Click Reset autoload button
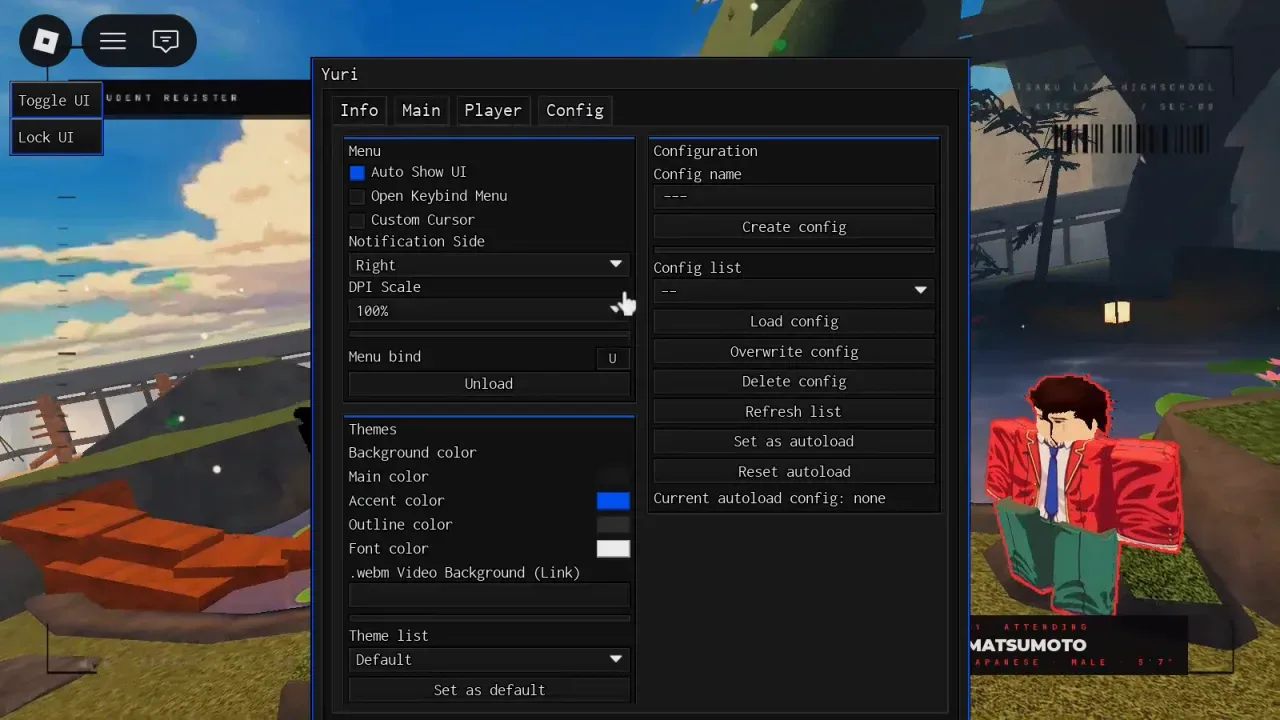Screen dimensions: 1280x720 794,471
